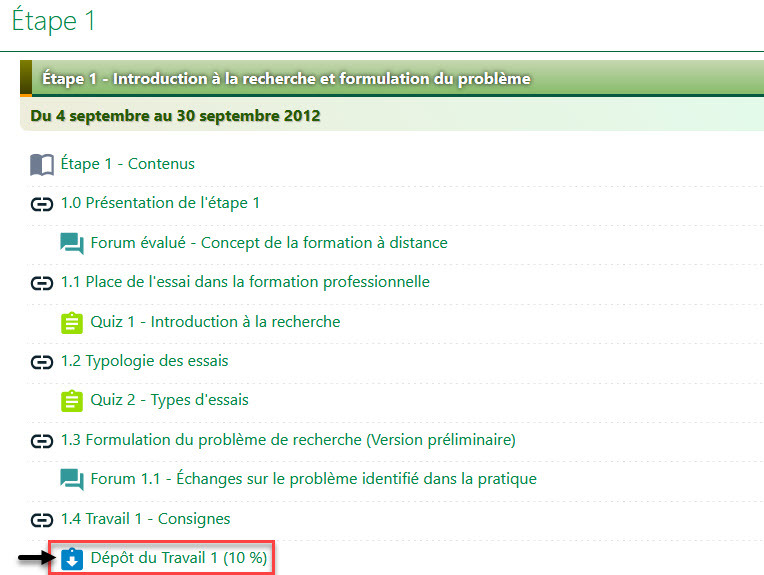Select the green Étape 1 section header bar
The height and width of the screenshot is (575, 764).
pos(390,78)
